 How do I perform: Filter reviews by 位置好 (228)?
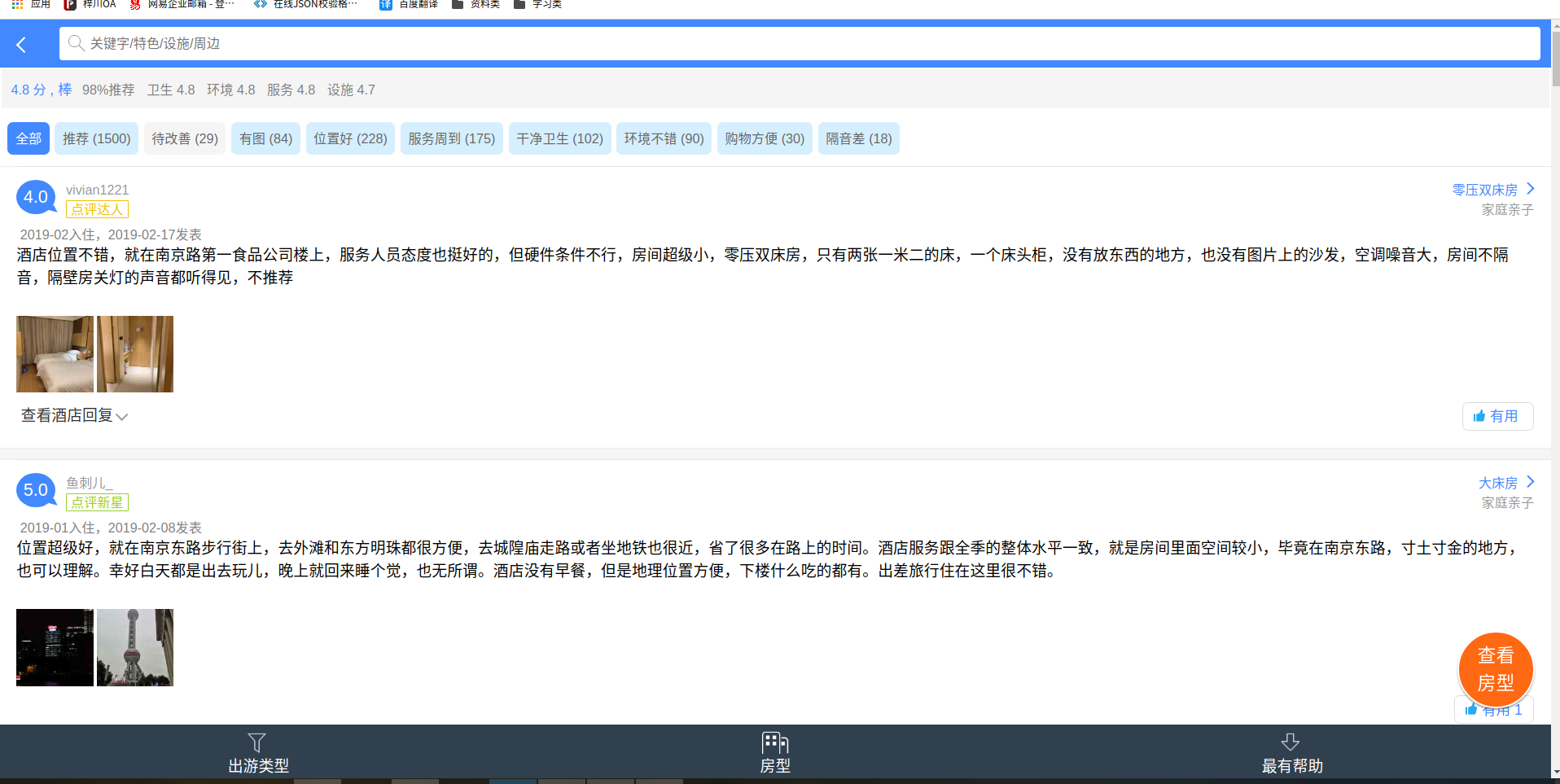click(x=350, y=138)
